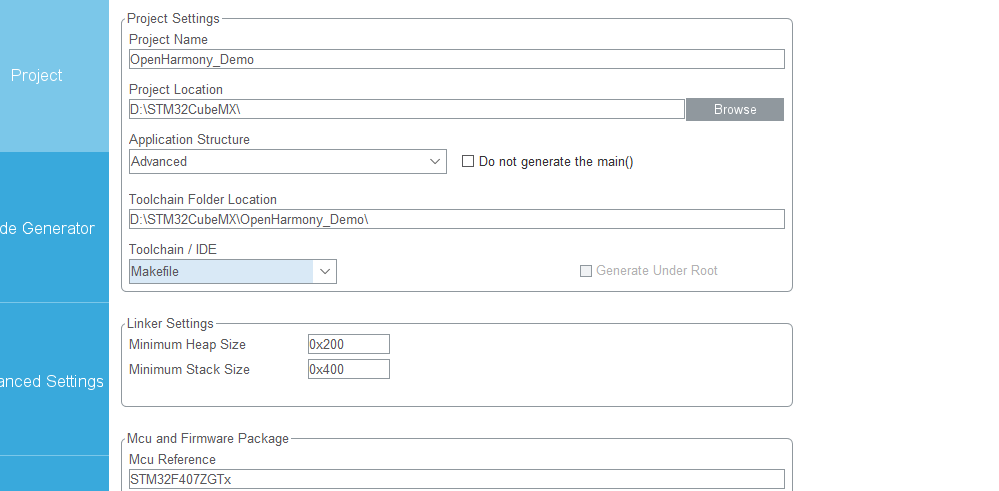The image size is (999, 491).
Task: Select the Advanced application structure combo box
Action: click(288, 162)
